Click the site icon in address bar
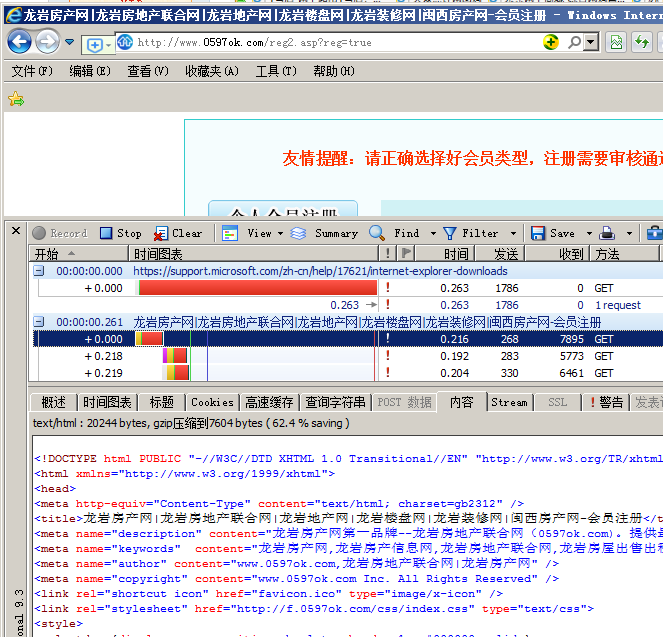This screenshot has width=663, height=637. point(125,42)
